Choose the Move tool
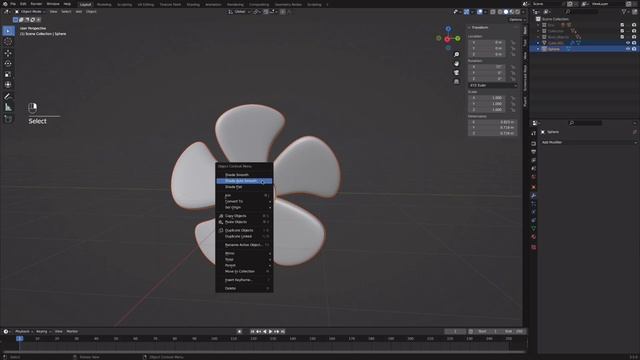Screen dimensions: 640x360 coord(8,53)
